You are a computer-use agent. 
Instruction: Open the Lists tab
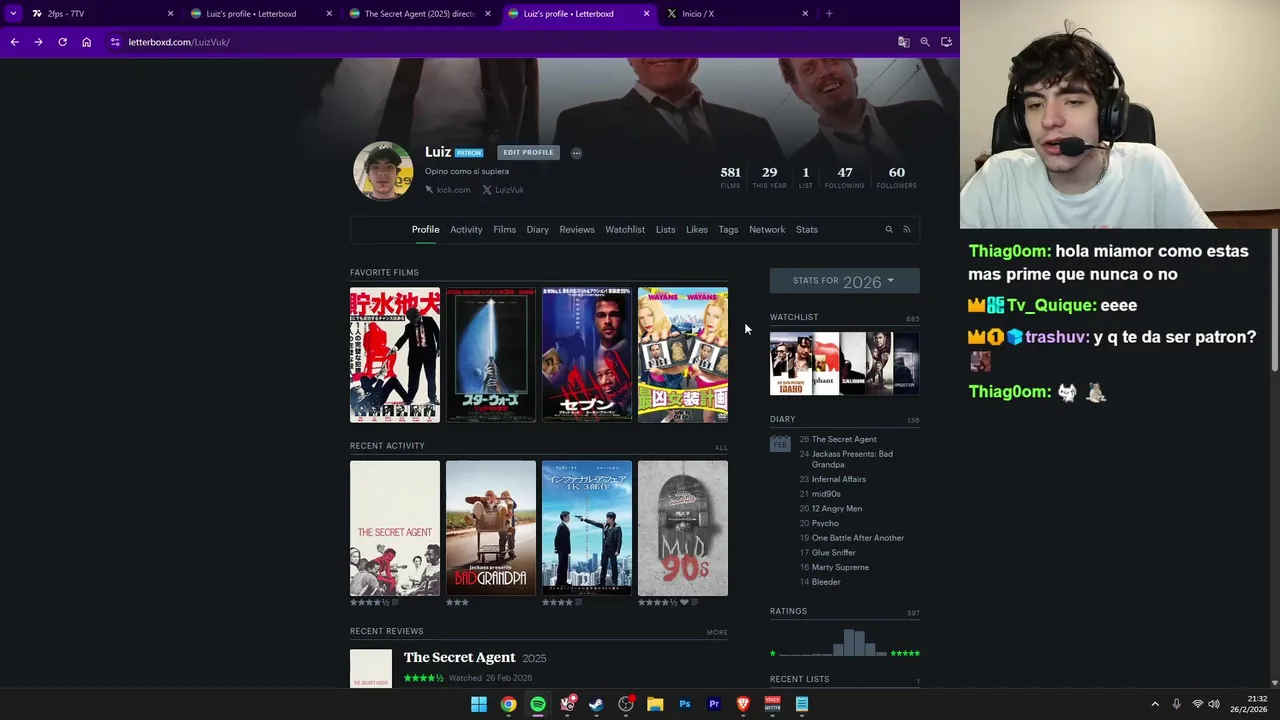coord(665,230)
